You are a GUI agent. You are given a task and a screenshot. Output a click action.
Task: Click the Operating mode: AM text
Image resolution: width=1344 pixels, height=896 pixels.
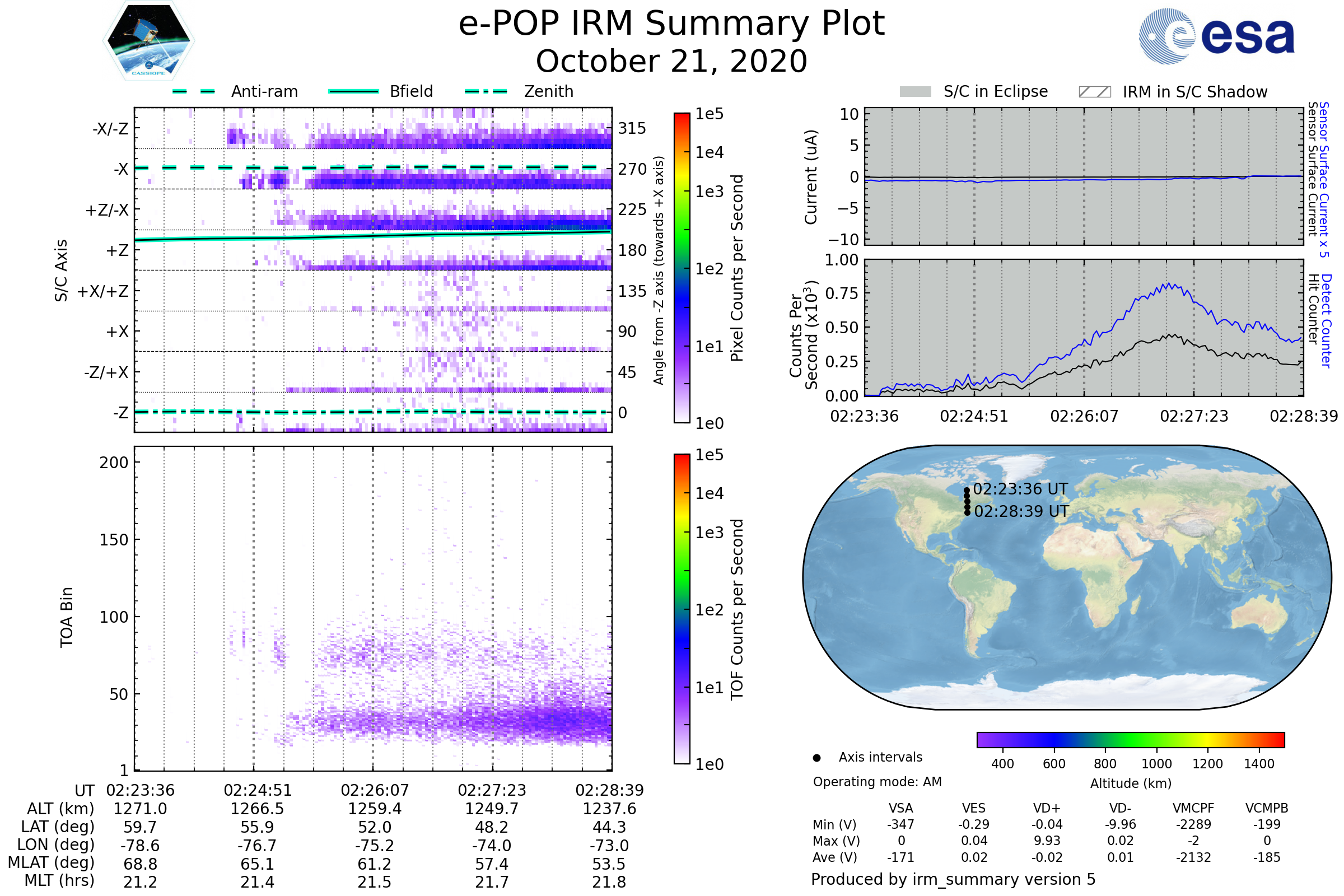tap(877, 782)
